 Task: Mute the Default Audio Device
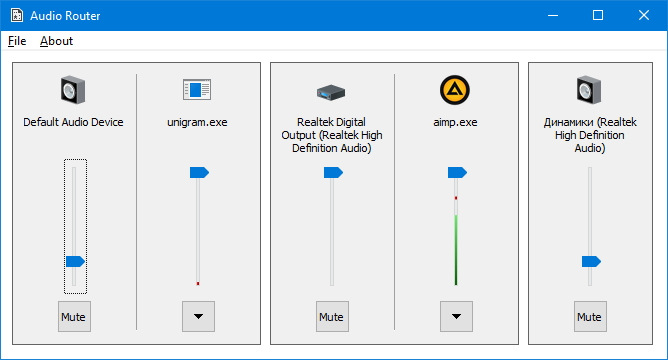(74, 317)
